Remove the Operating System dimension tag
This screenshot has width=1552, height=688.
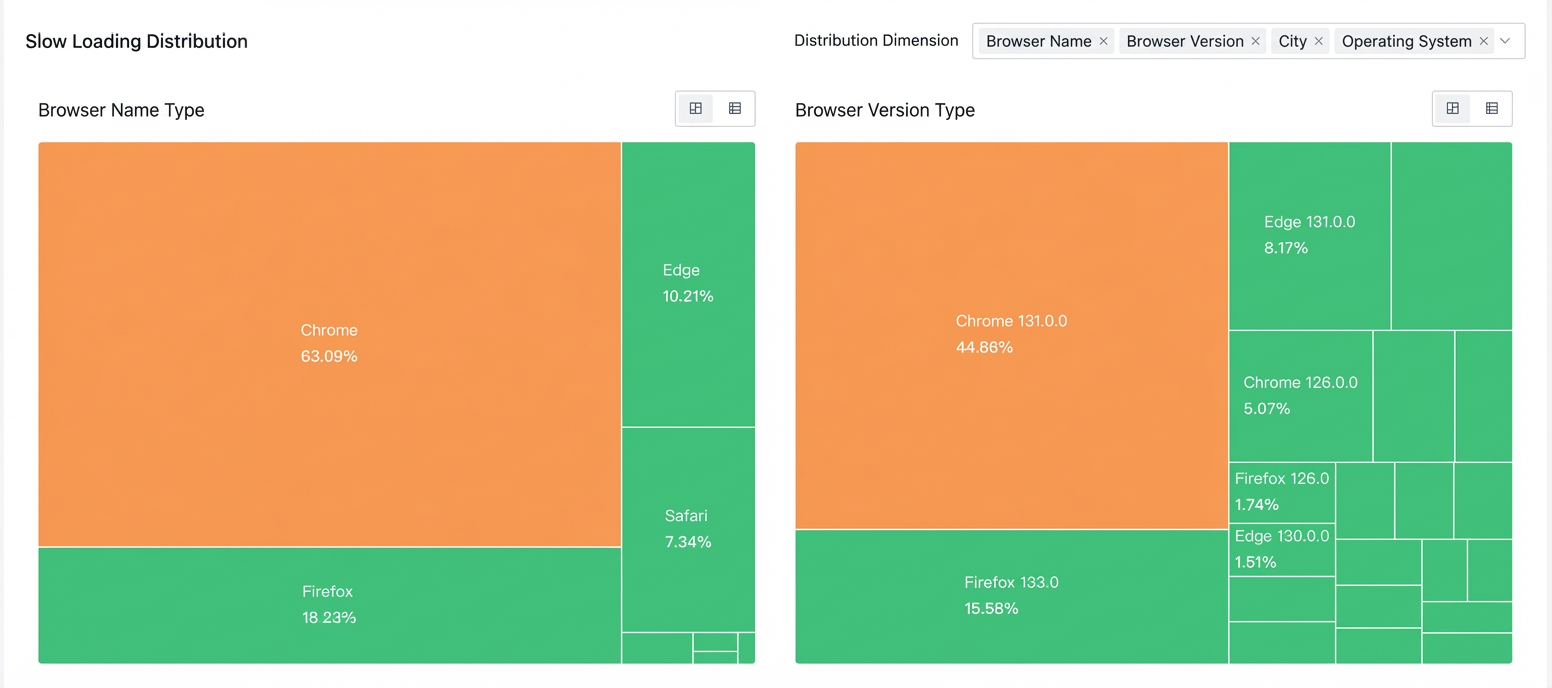click(x=1483, y=41)
